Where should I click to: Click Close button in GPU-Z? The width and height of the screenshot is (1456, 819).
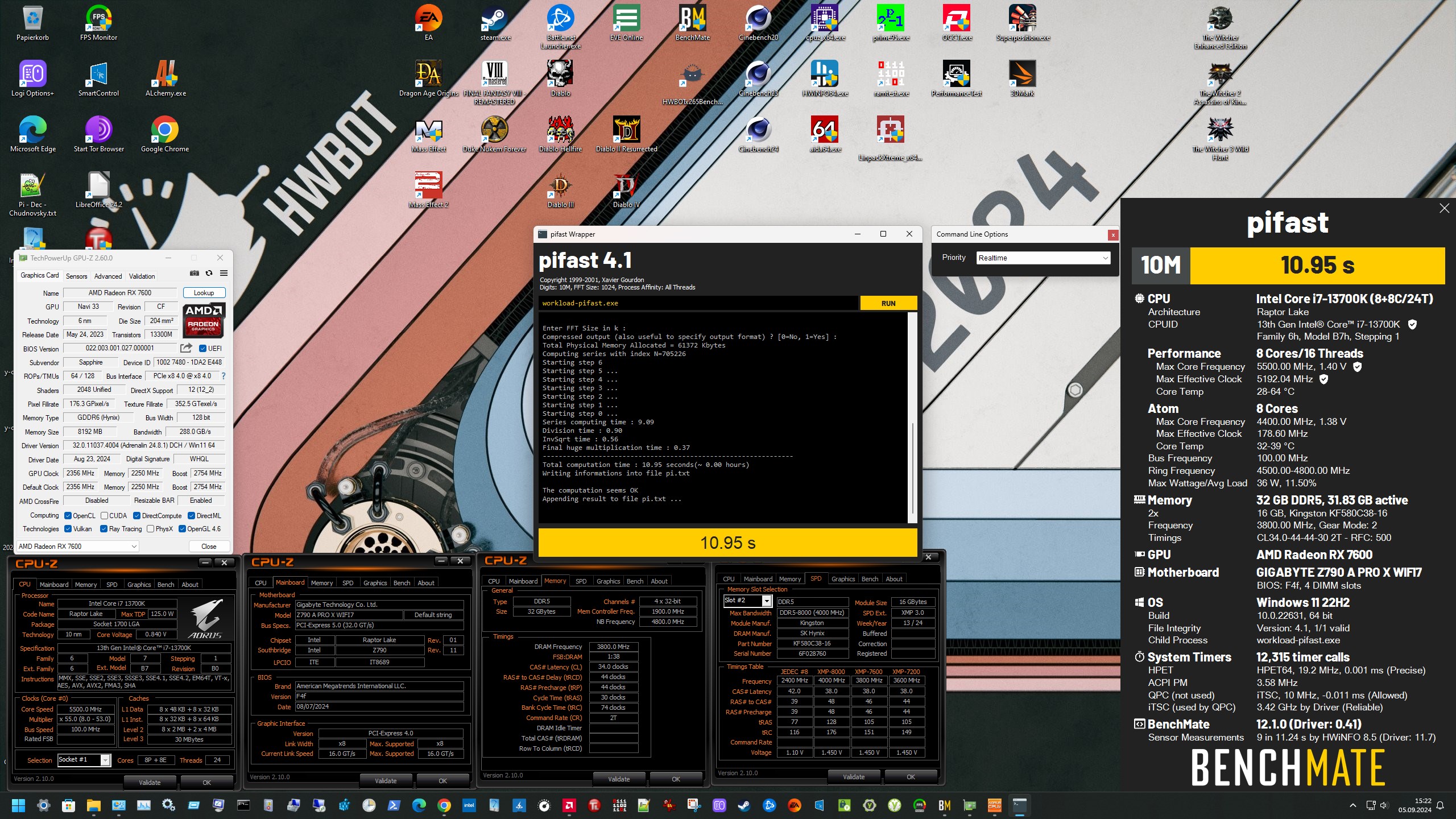(x=209, y=547)
